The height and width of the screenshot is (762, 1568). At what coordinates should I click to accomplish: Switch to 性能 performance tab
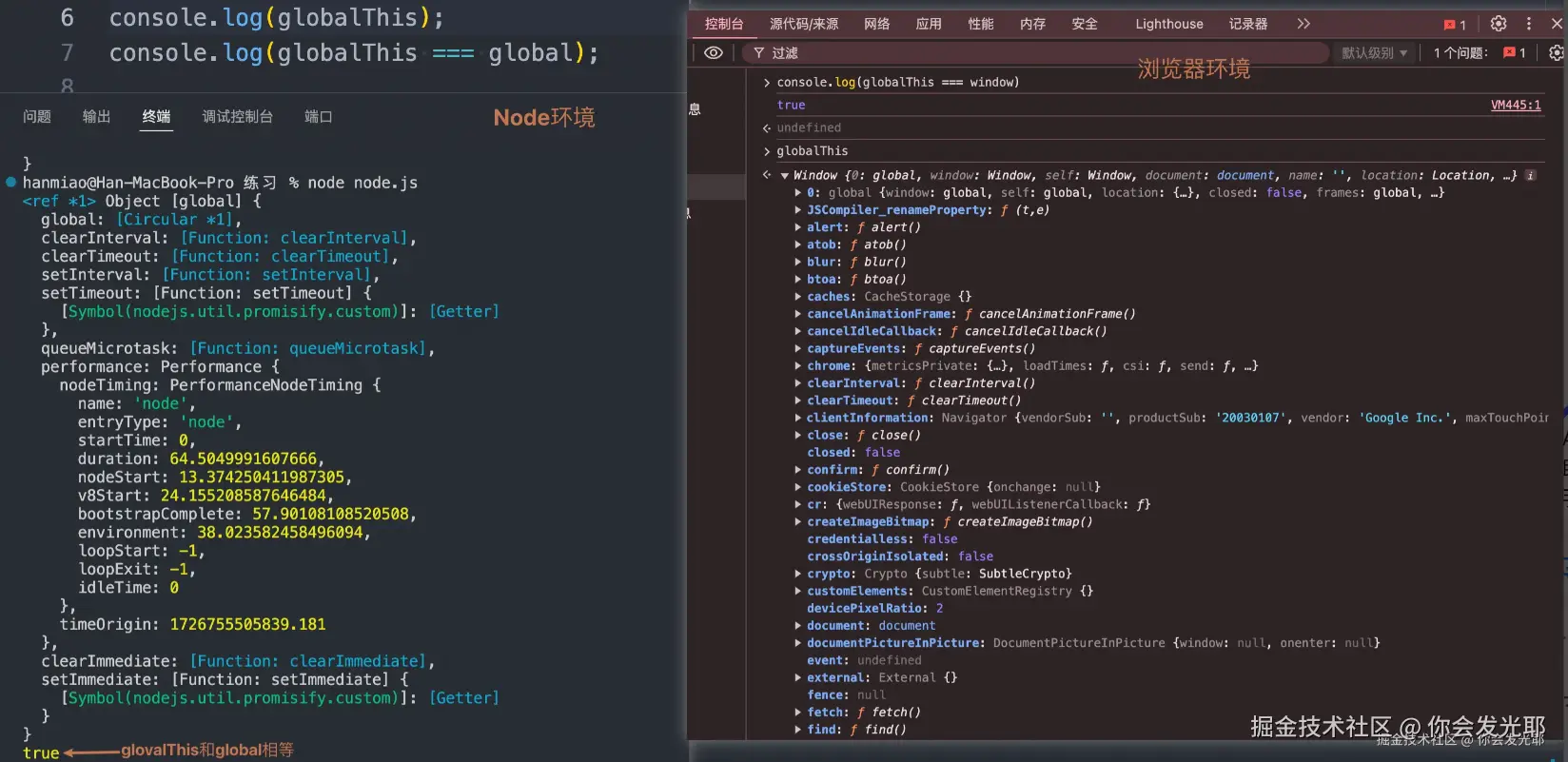(981, 24)
